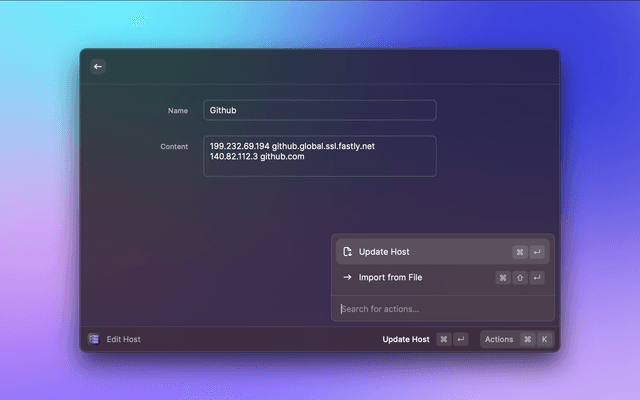
Task: Click the Name field containing Github
Action: pos(319,110)
